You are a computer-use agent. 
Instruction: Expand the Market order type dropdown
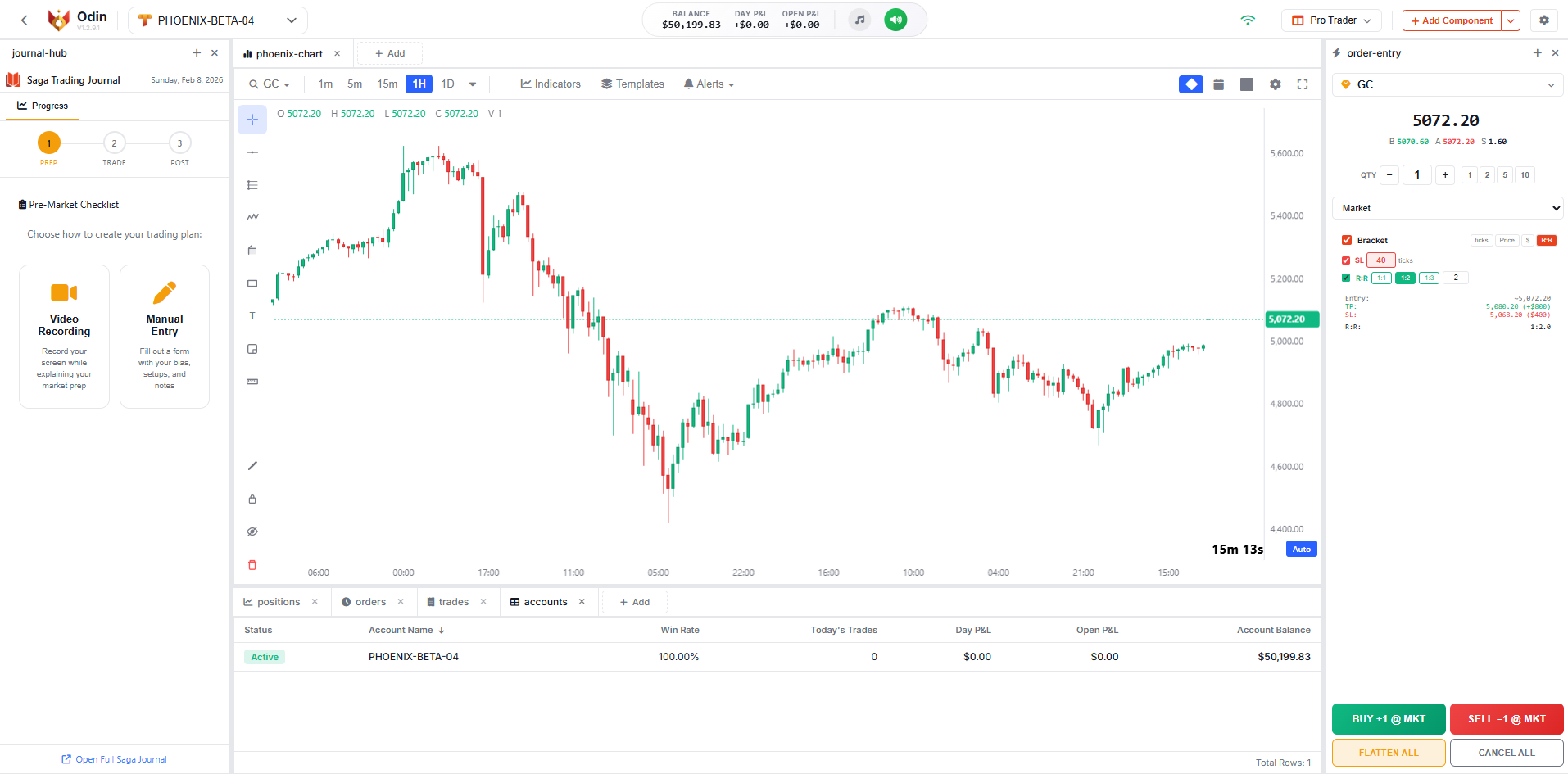(1448, 208)
